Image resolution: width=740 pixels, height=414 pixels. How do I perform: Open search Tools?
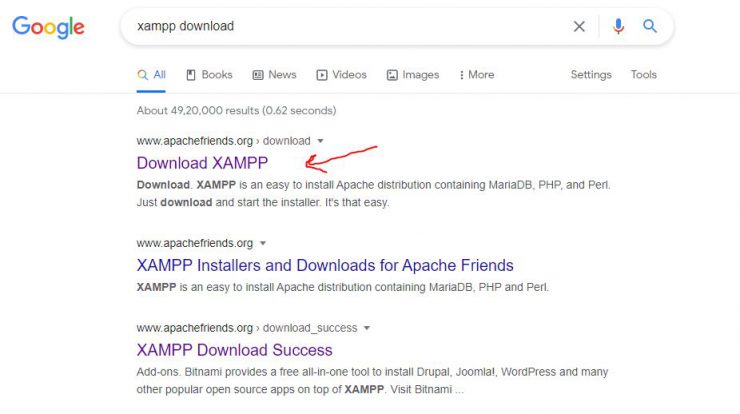(x=644, y=75)
